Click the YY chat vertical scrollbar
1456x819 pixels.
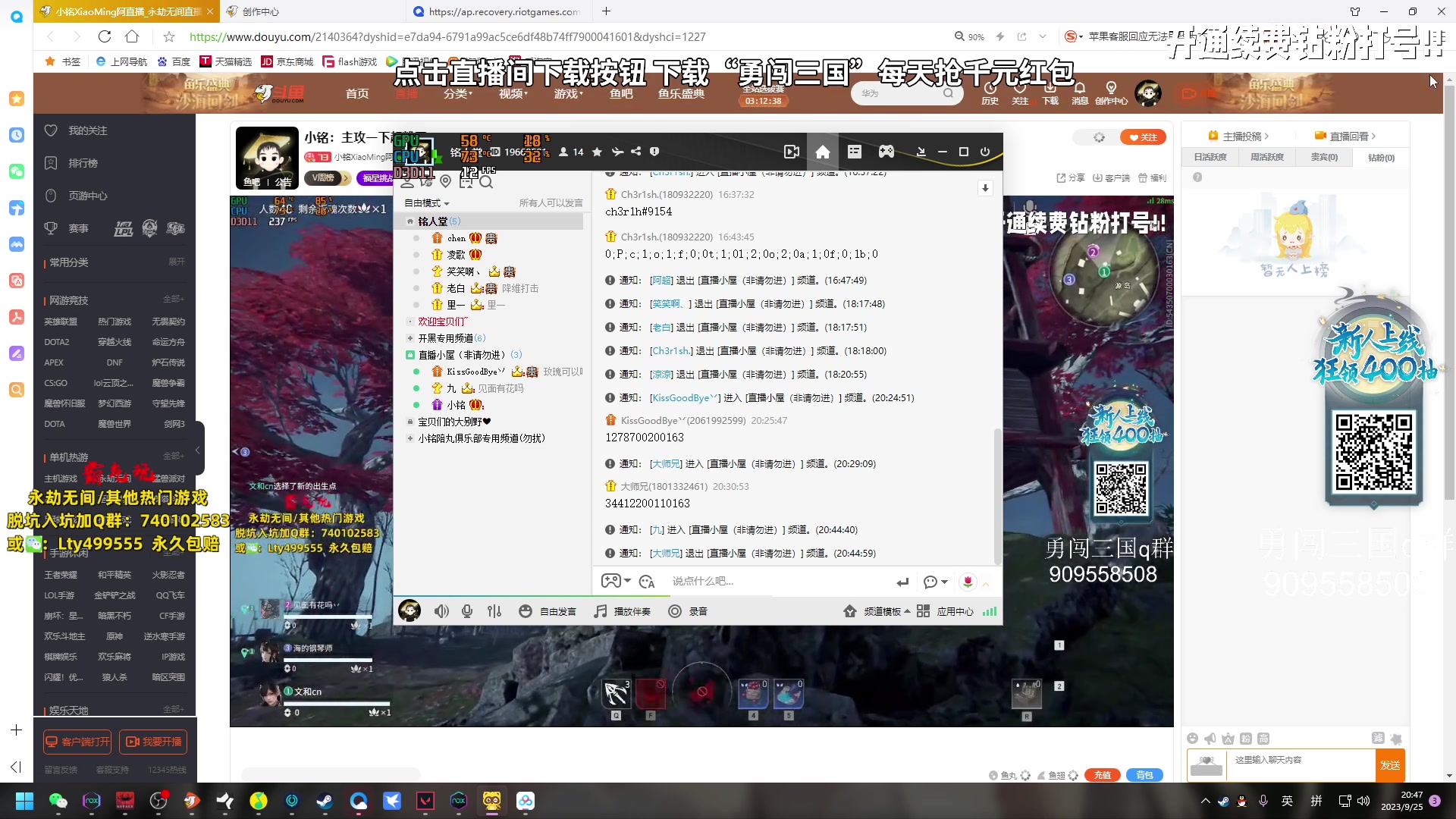(x=997, y=497)
